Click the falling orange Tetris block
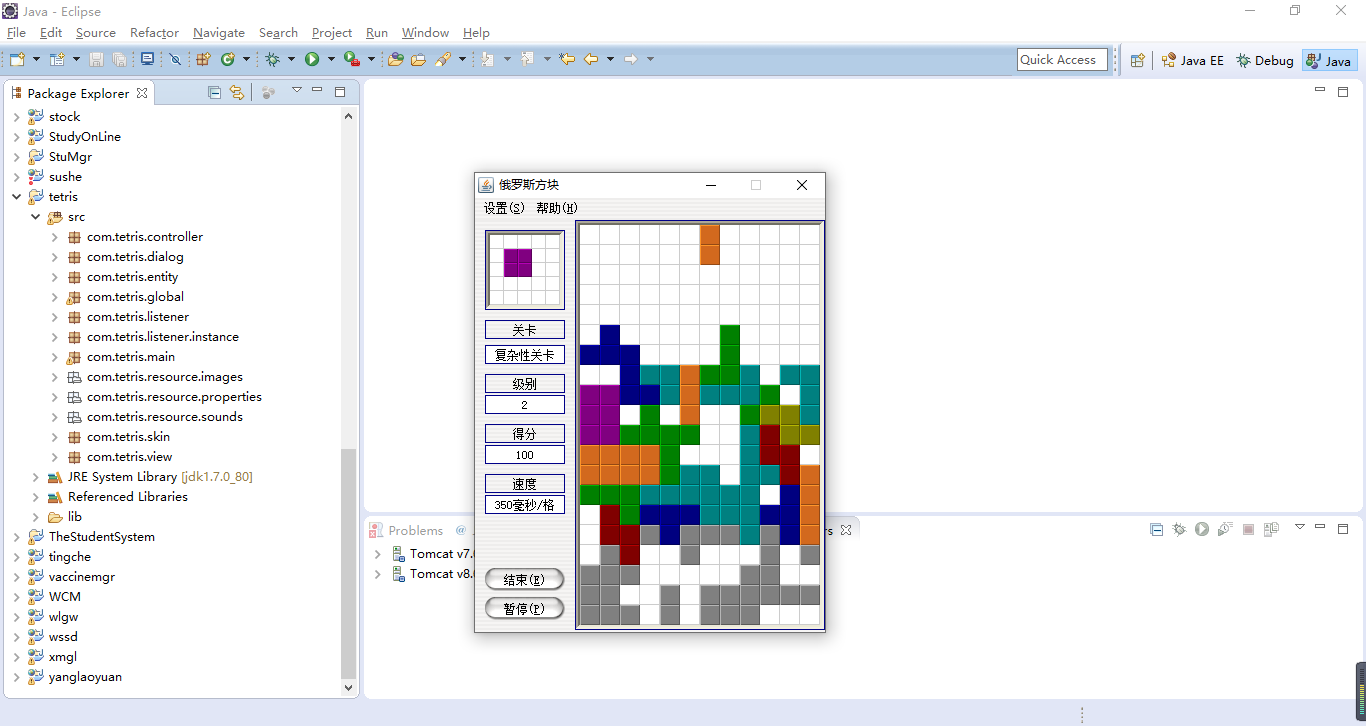 click(x=710, y=245)
